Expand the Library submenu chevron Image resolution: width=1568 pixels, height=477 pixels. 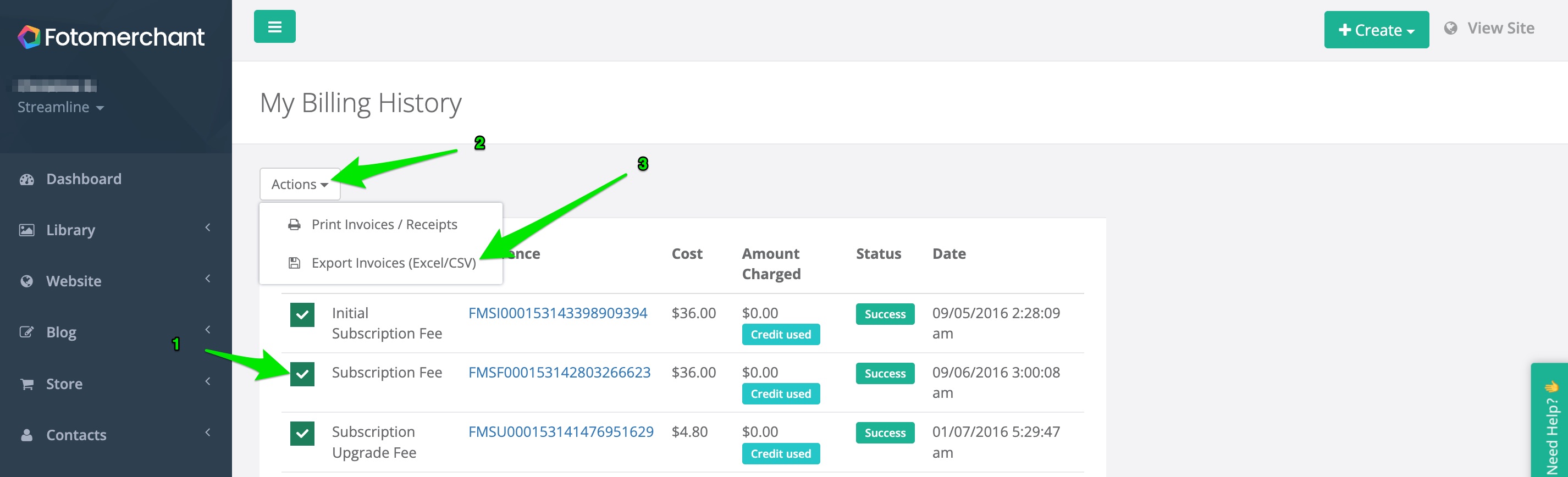coord(208,228)
